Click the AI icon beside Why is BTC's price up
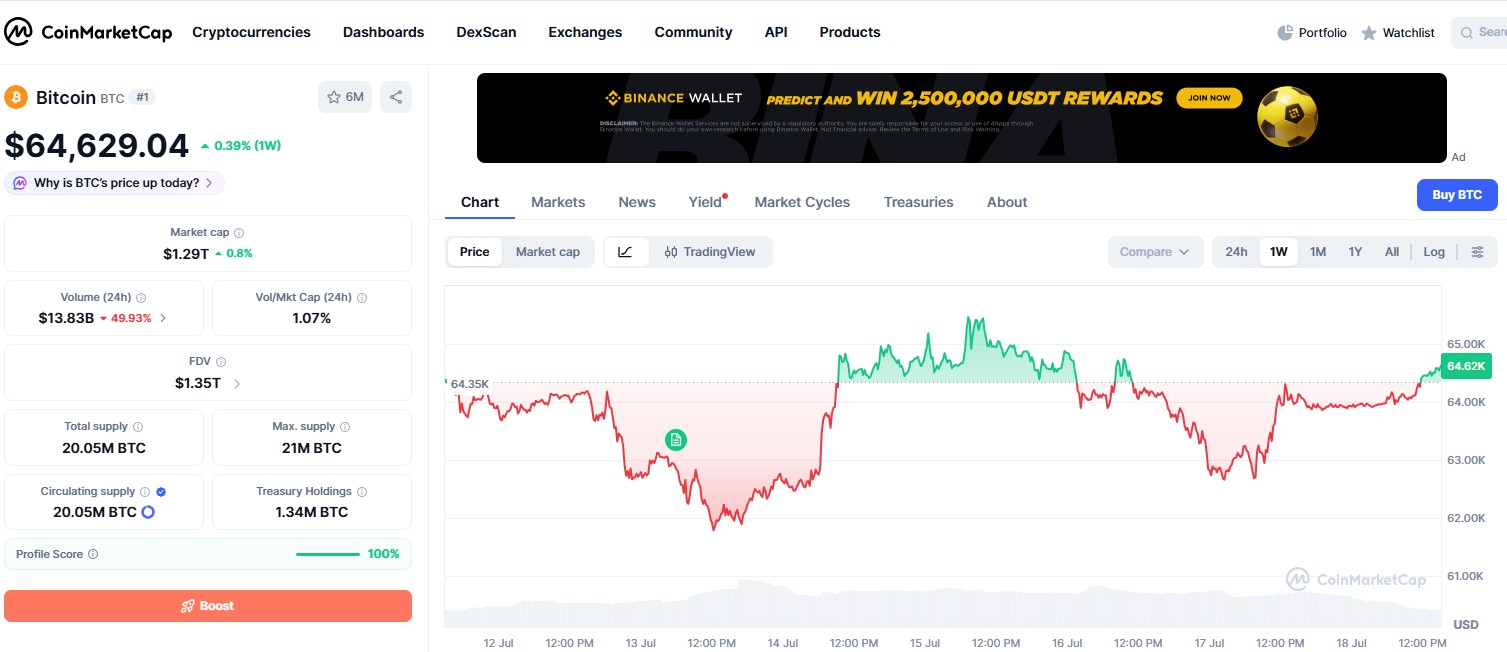 click(x=20, y=183)
